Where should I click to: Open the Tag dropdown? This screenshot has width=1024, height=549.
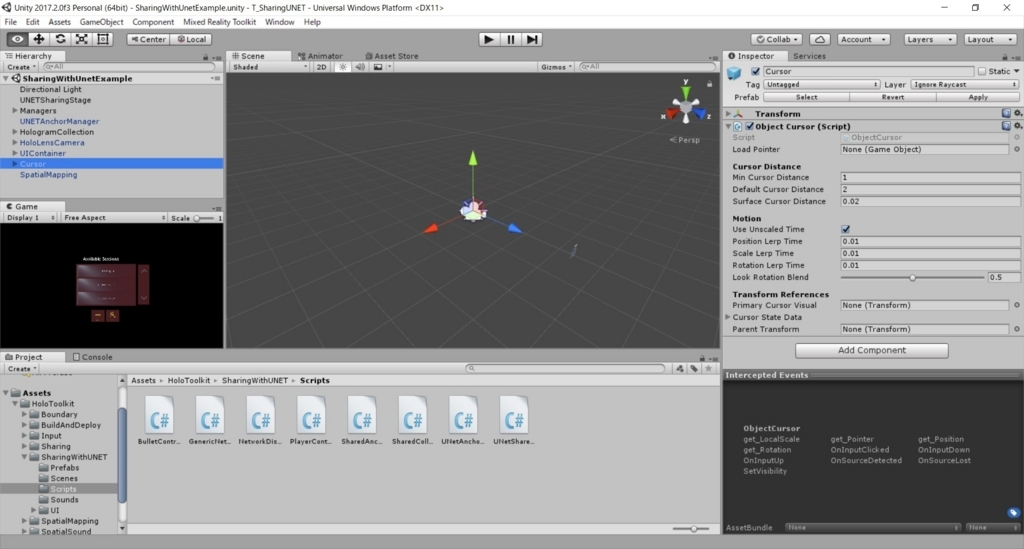coord(822,84)
